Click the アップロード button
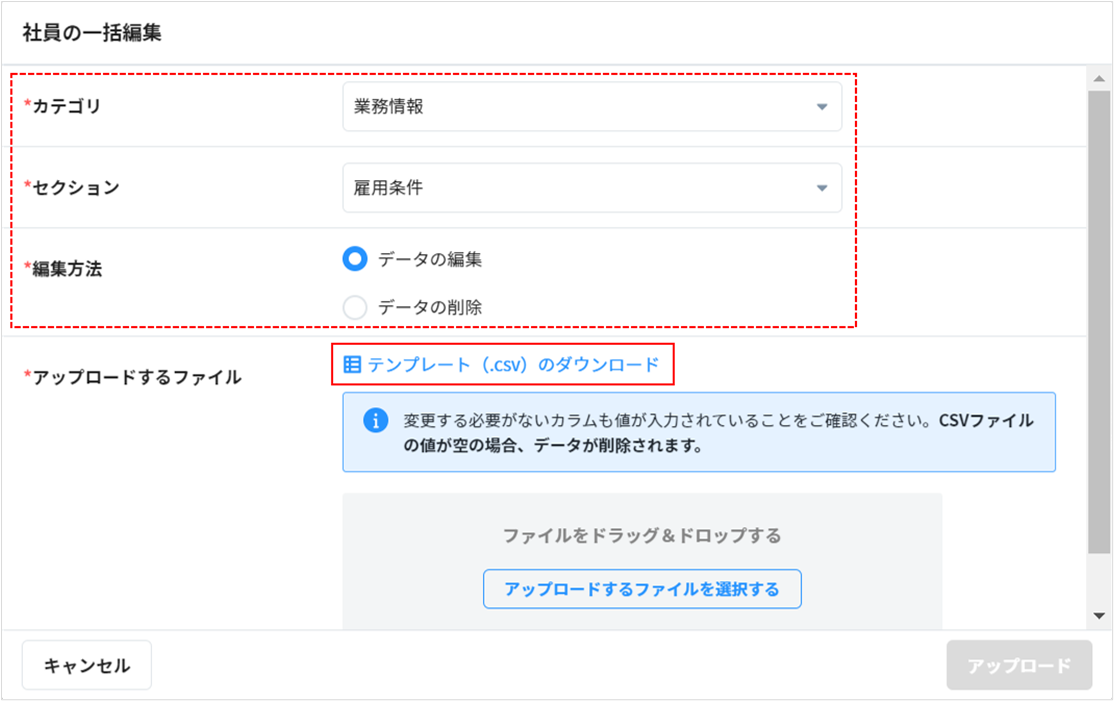This screenshot has width=1114, height=701. coord(1019,665)
